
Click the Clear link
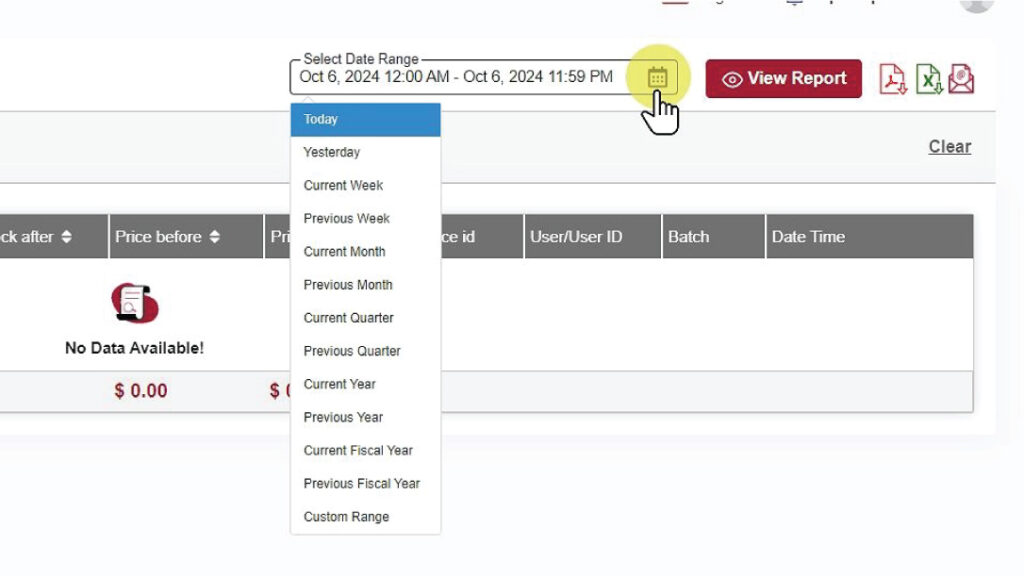tap(949, 147)
